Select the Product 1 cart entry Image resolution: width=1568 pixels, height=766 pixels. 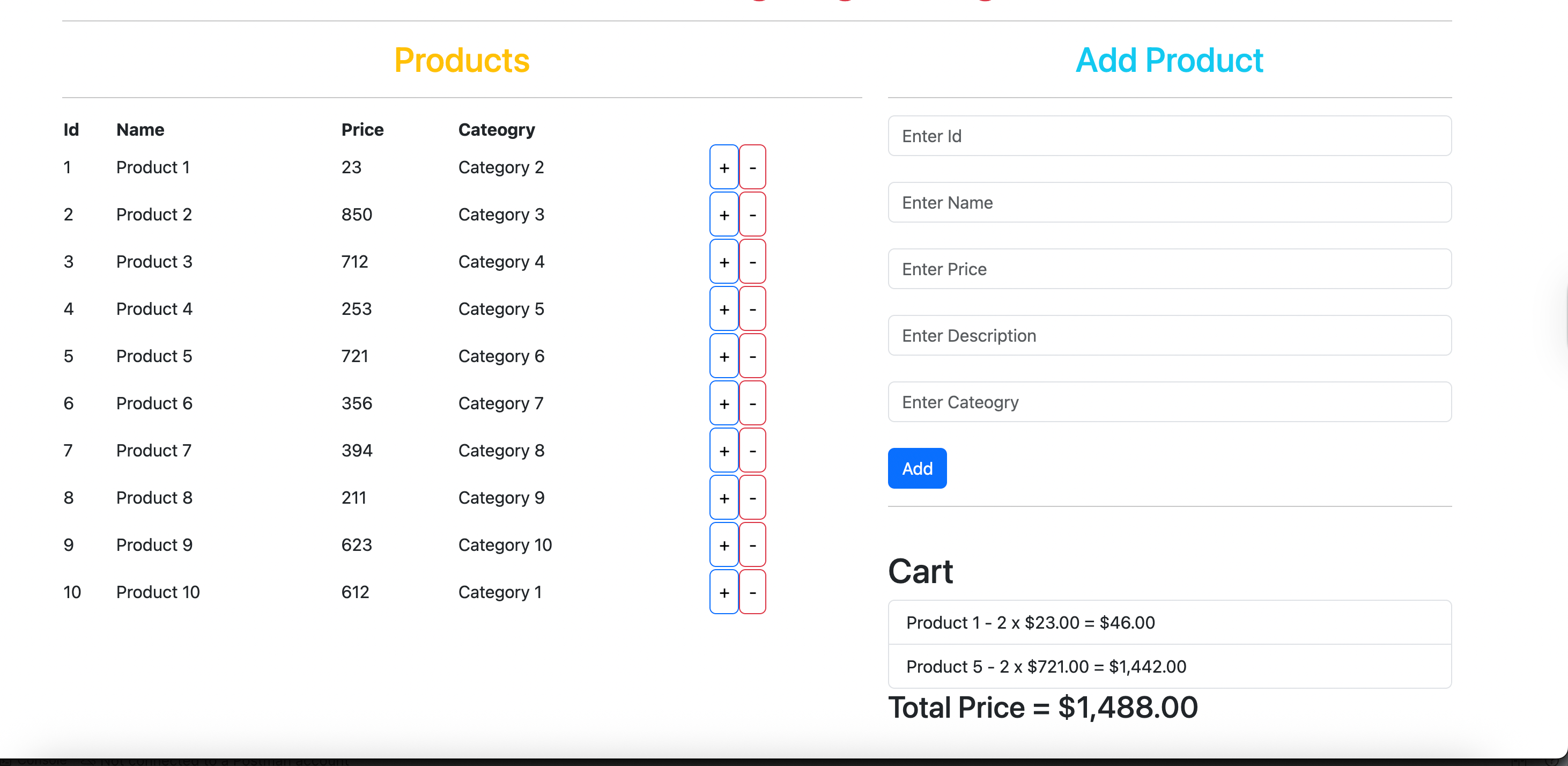tap(1168, 622)
